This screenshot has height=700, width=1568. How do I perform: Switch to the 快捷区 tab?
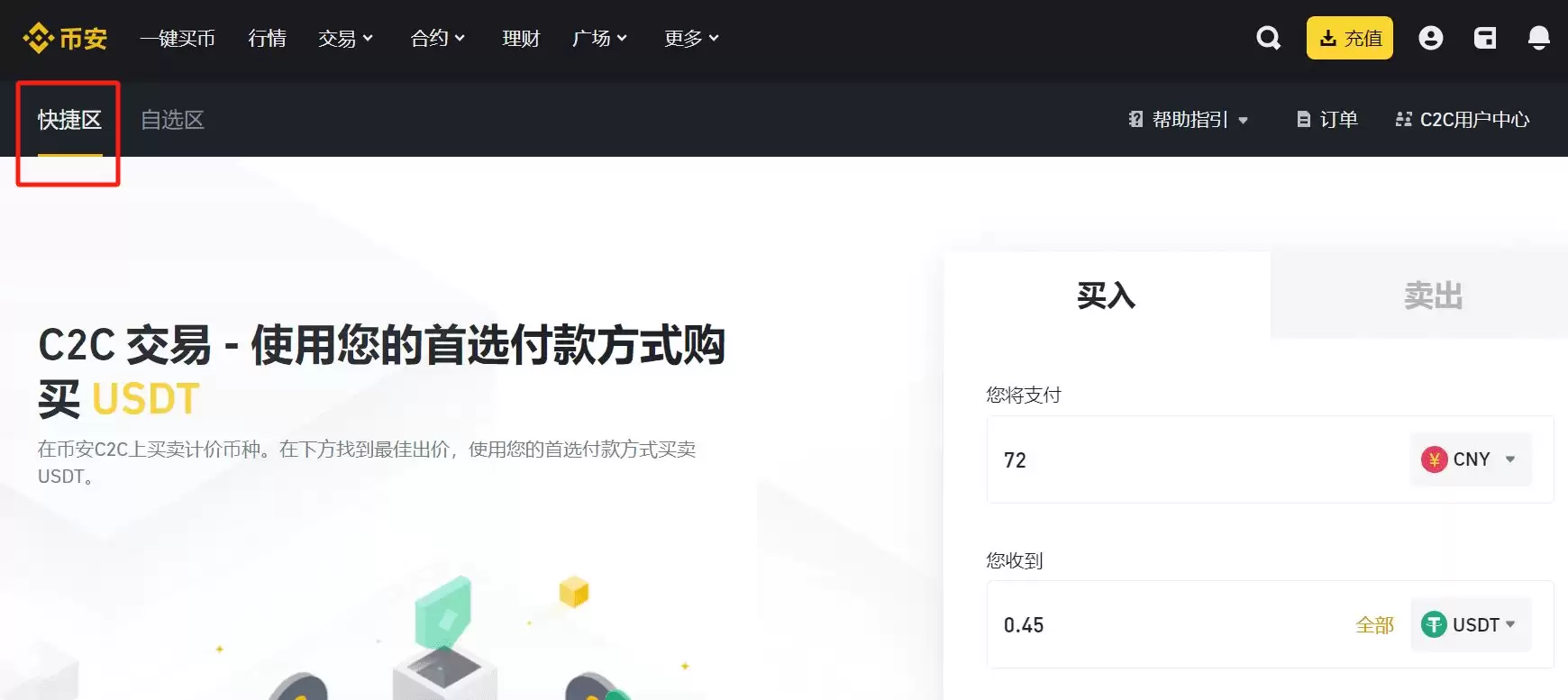pyautogui.click(x=69, y=120)
